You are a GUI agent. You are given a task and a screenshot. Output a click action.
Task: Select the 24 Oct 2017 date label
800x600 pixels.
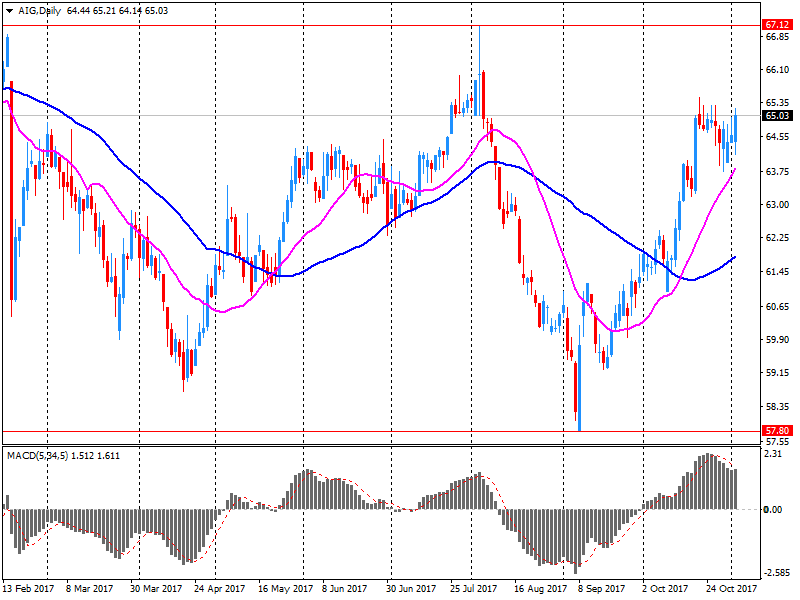point(731,588)
